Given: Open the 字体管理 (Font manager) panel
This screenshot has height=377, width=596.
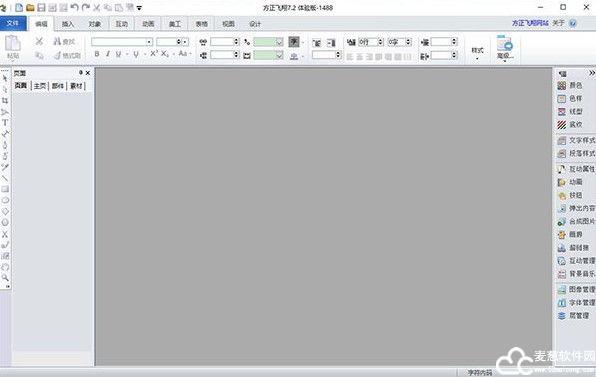Looking at the screenshot, I should point(576,303).
